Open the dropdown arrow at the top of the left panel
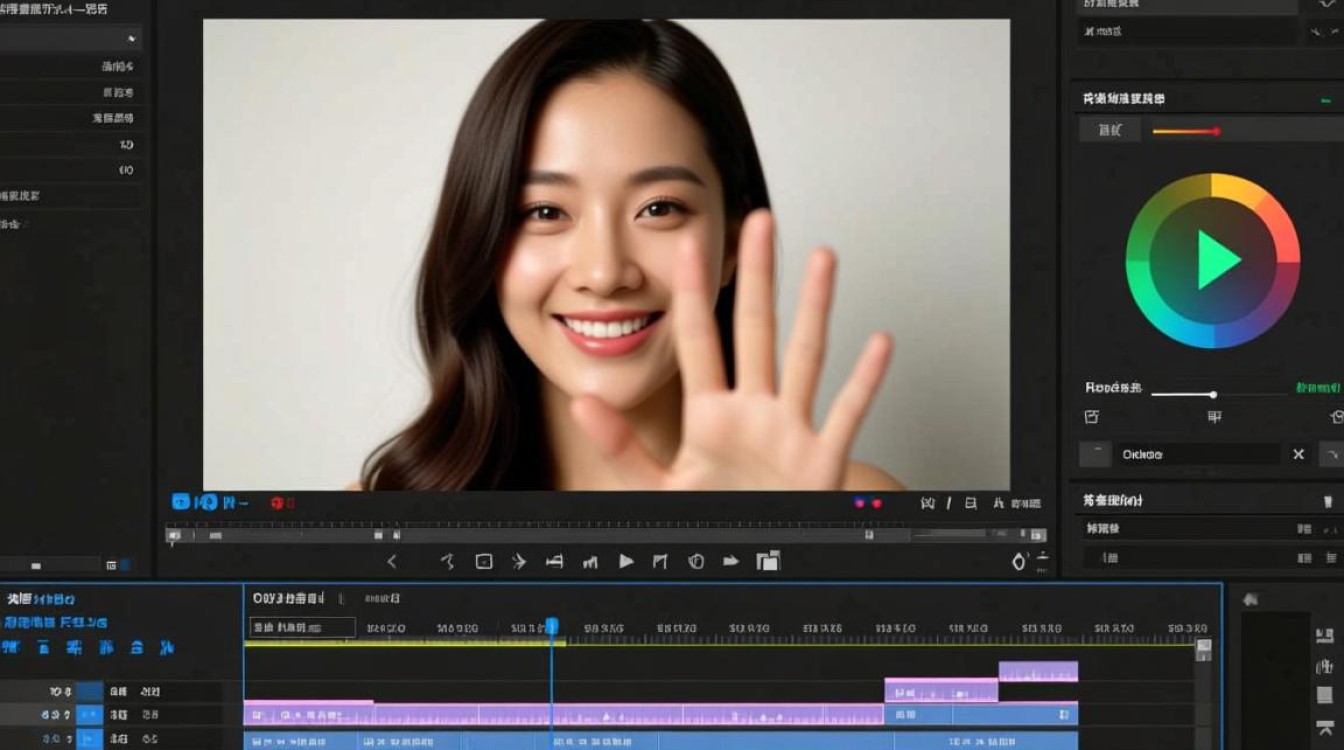 [x=131, y=39]
